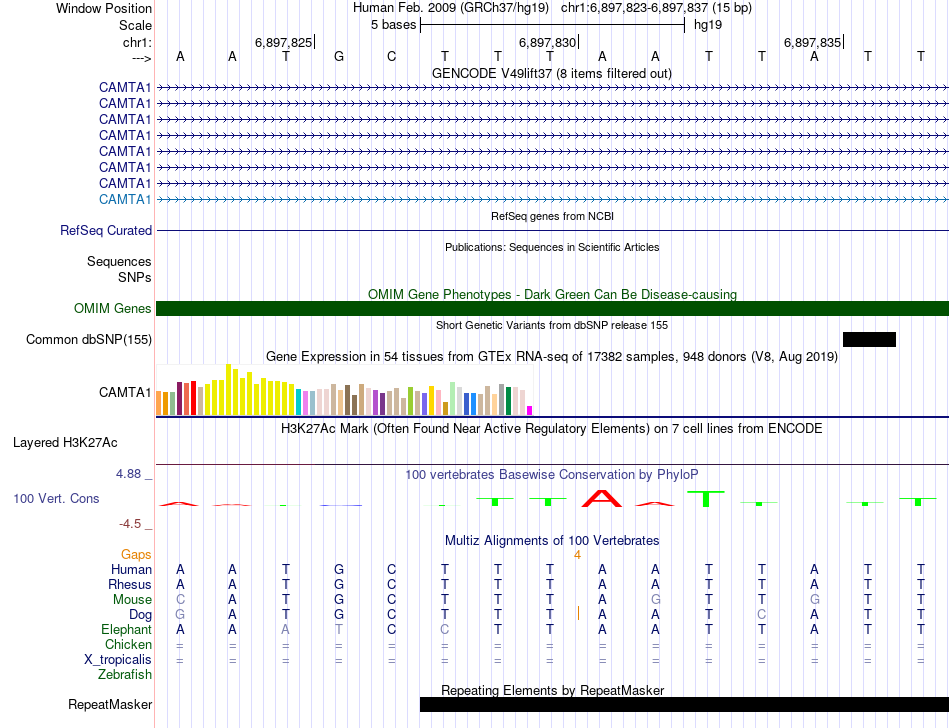Viewport: 950px width, 728px height.
Task: Click the Layered H3K27Ac track label
Action: pos(65,441)
